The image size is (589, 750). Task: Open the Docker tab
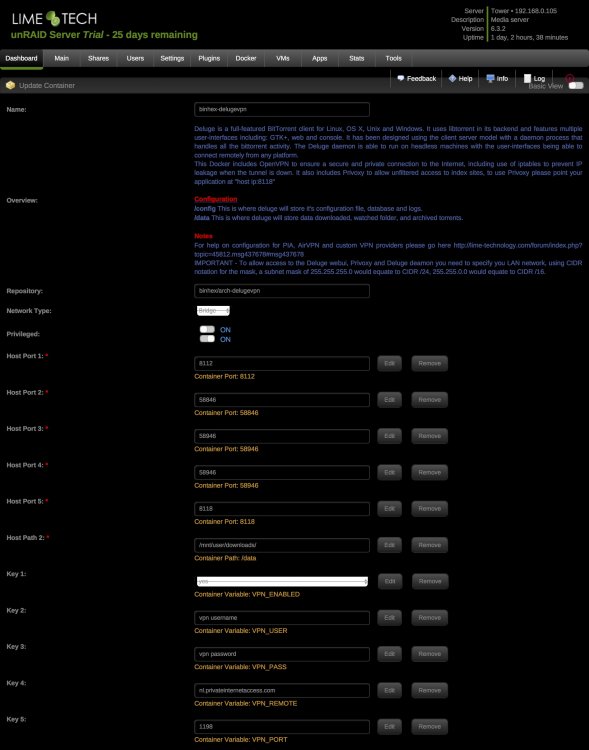click(x=246, y=58)
